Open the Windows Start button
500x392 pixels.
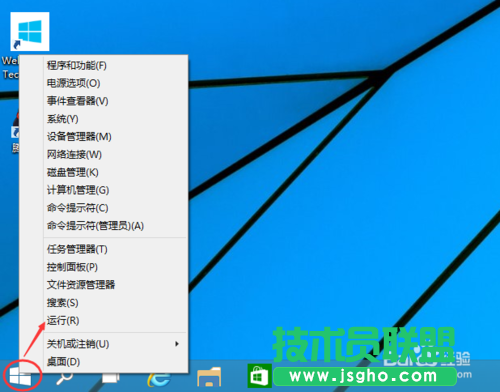[x=20, y=378]
